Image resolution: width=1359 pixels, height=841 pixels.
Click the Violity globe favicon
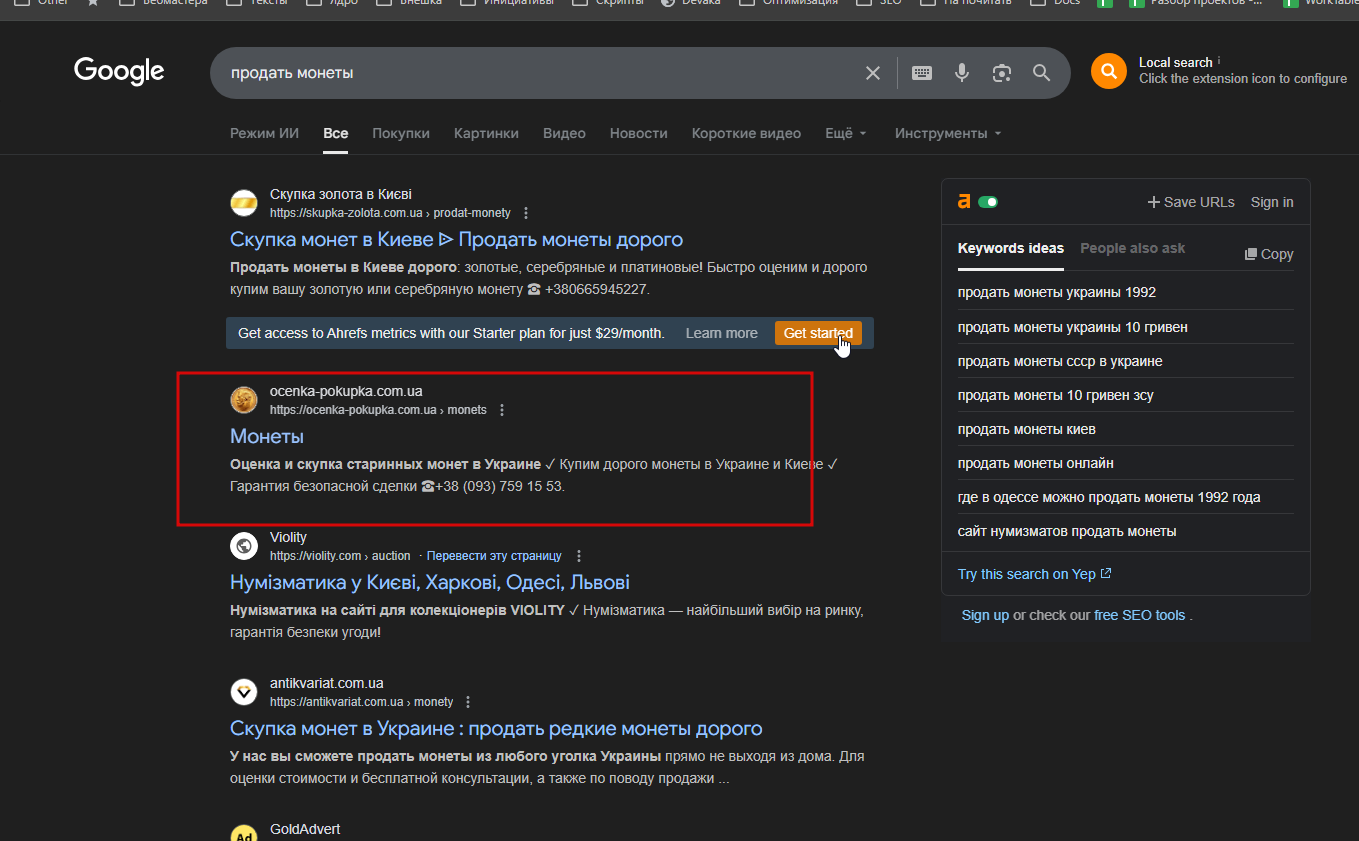pyautogui.click(x=244, y=546)
